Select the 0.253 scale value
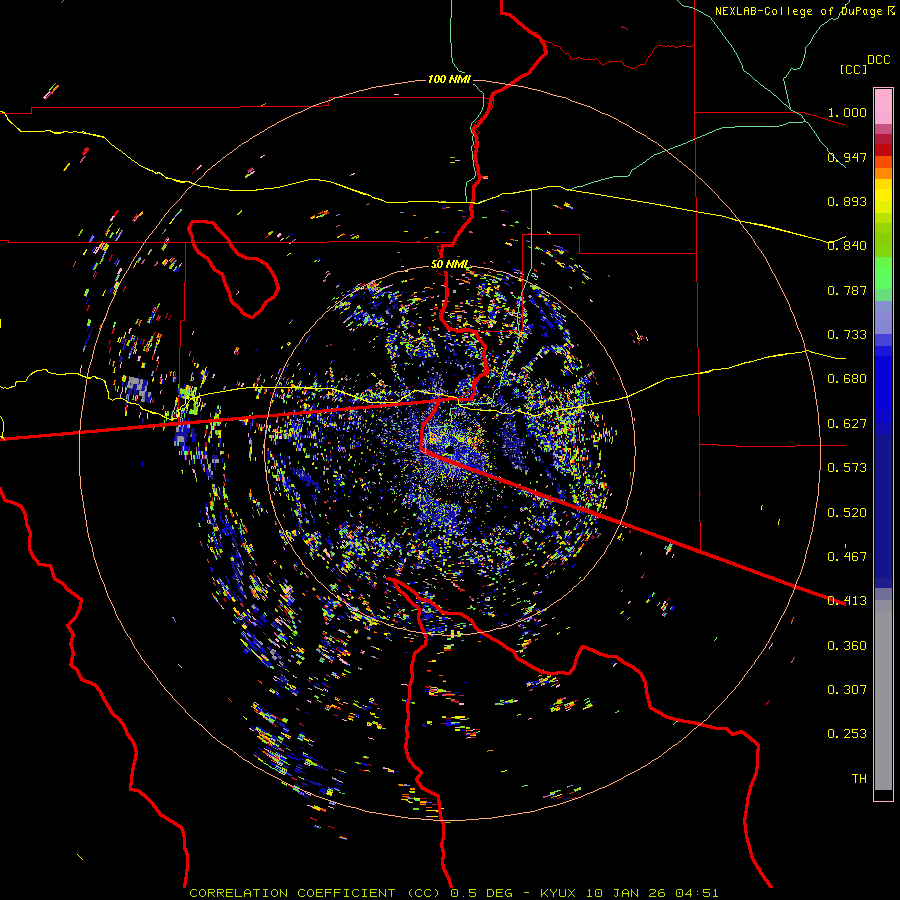 click(847, 734)
